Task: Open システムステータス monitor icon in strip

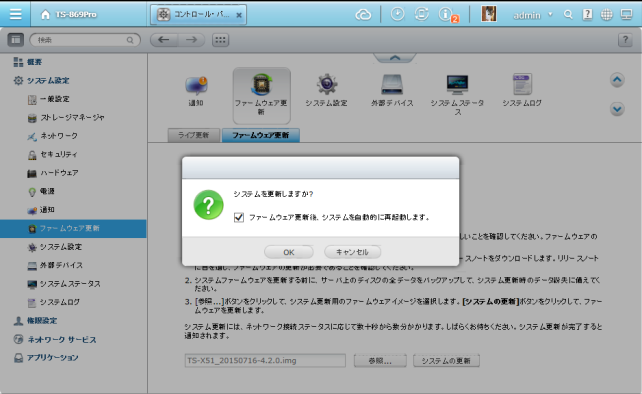Action: (x=457, y=95)
